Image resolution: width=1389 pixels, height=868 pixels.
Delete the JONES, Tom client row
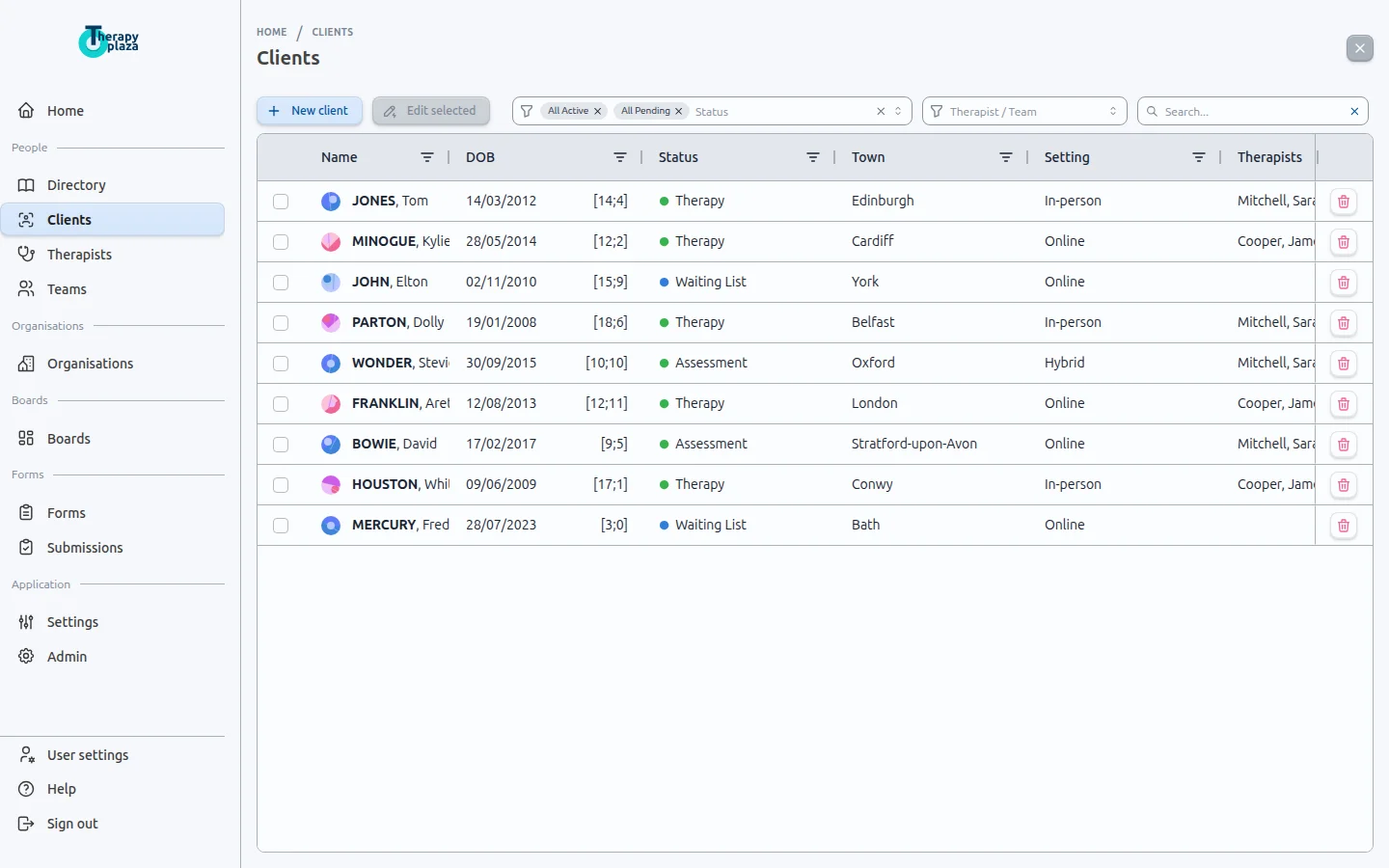click(1344, 202)
